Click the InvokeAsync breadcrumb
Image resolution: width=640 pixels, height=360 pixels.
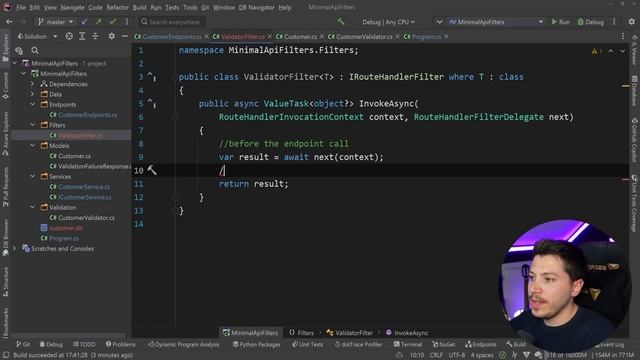pos(407,333)
